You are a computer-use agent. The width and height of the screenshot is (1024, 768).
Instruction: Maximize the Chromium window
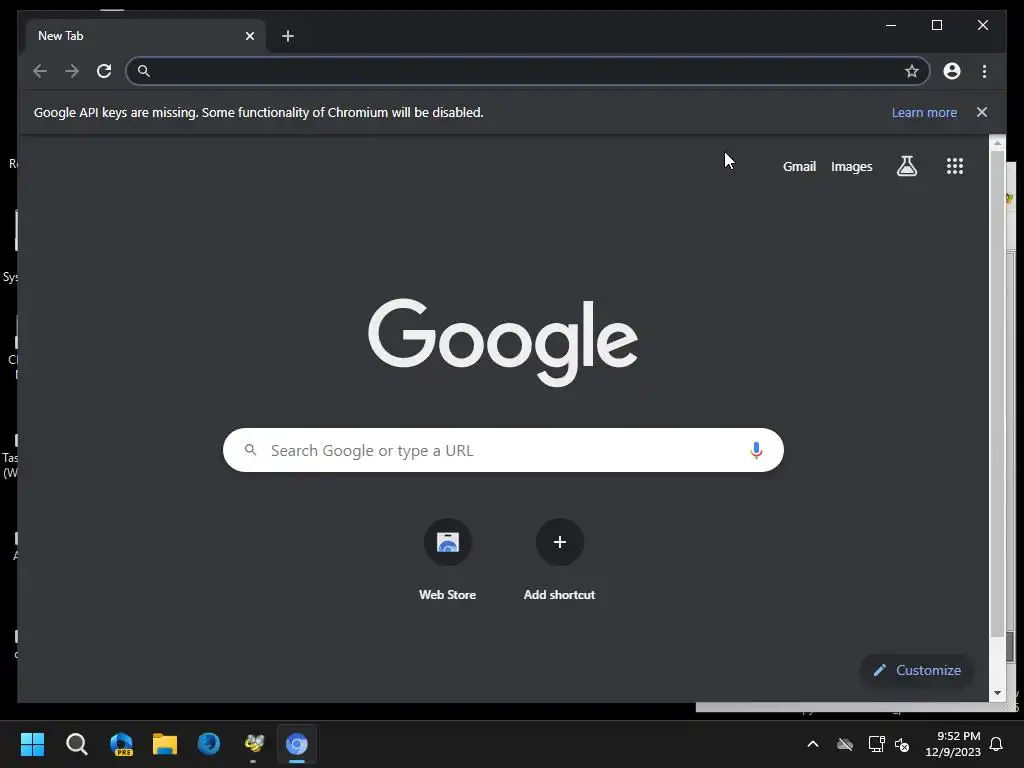pyautogui.click(x=936, y=25)
